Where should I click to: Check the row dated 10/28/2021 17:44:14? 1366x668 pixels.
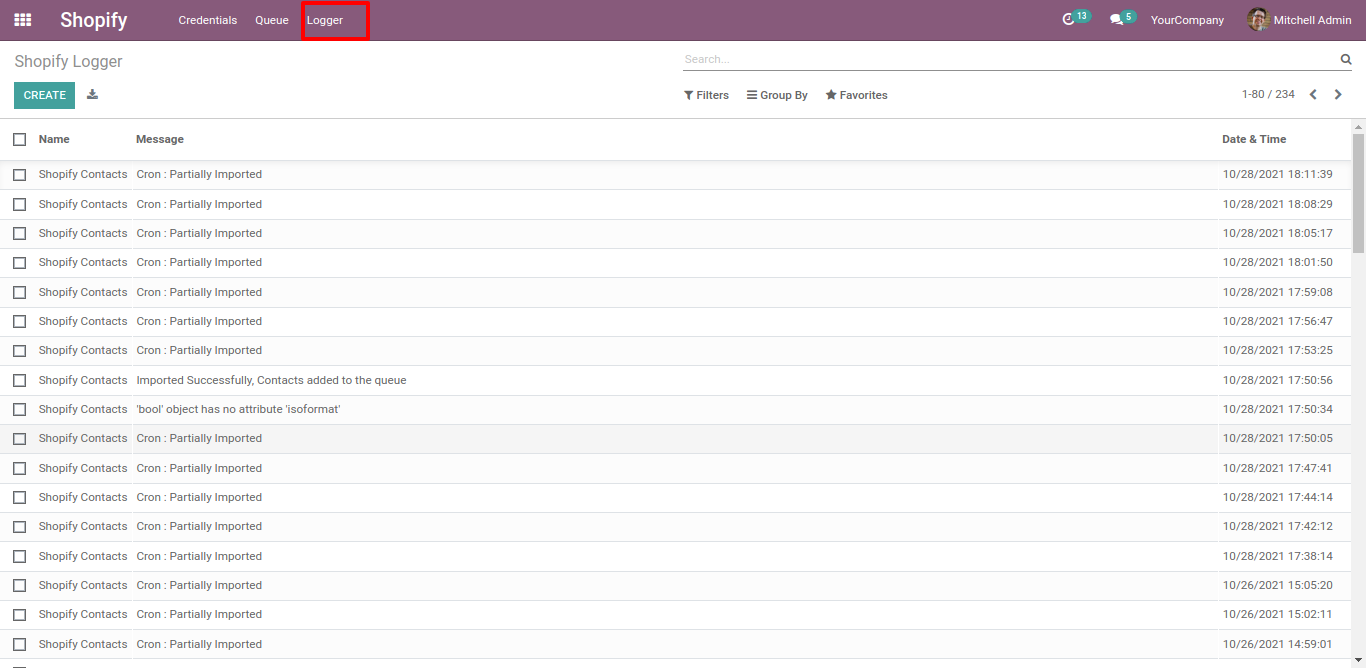coord(19,498)
